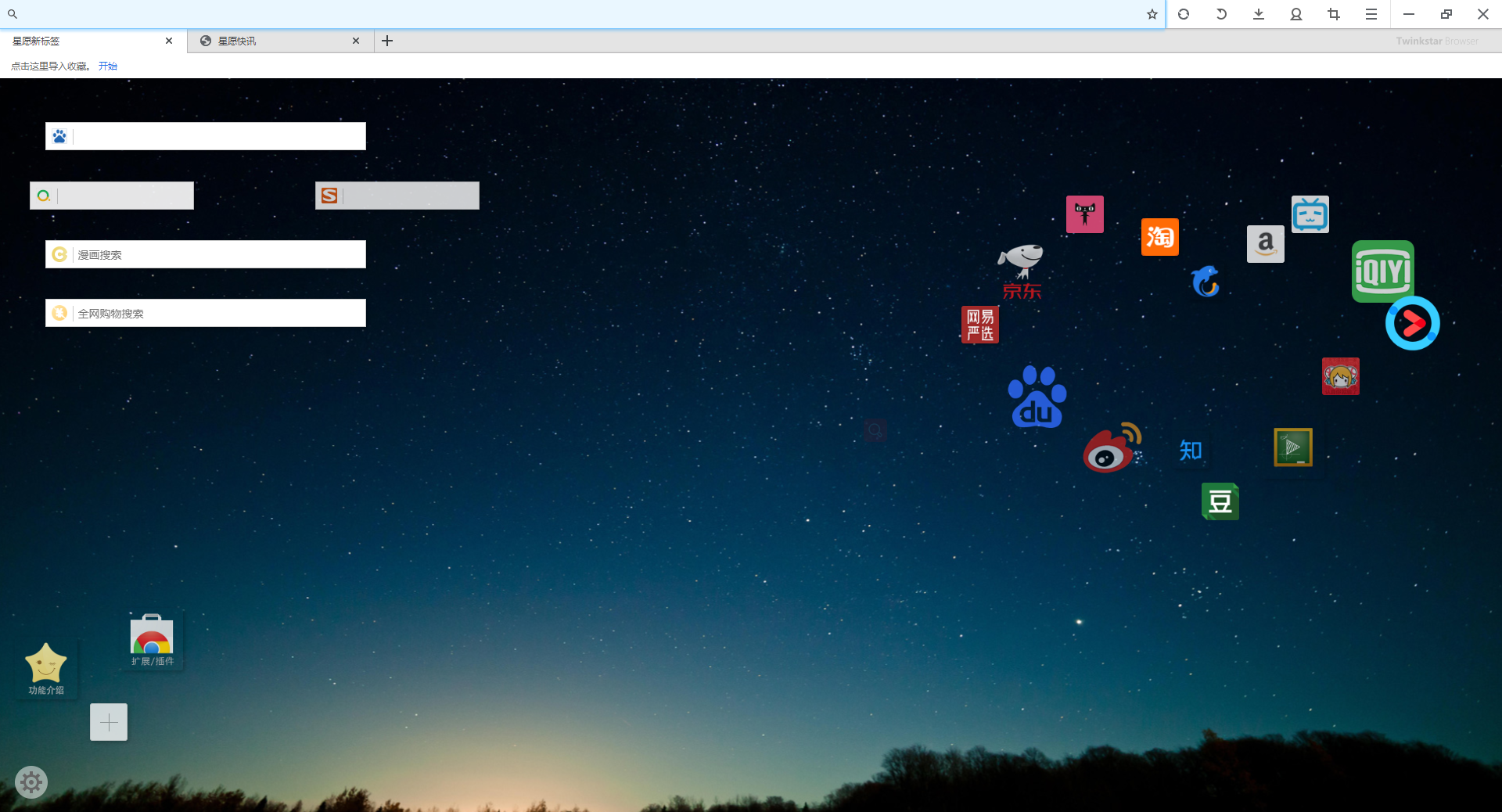Open the Zhihu (知) icon
This screenshot has width=1502, height=812.
[1191, 450]
